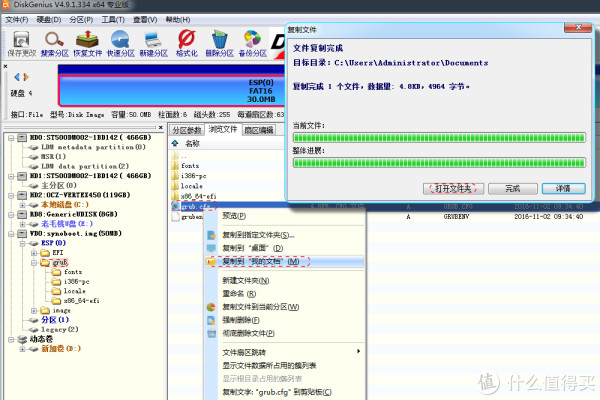Screen dimensions: 600x400
Task: Expand the image folder tree node
Action: click(34, 310)
